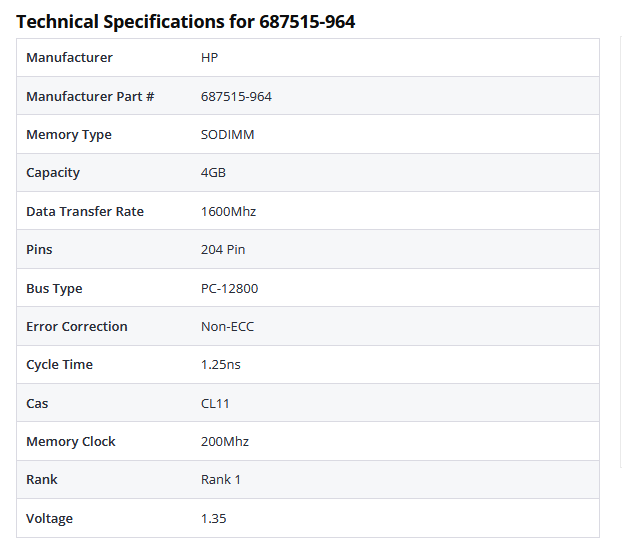622x557 pixels.
Task: Select the Rank 1 value
Action: 221,480
